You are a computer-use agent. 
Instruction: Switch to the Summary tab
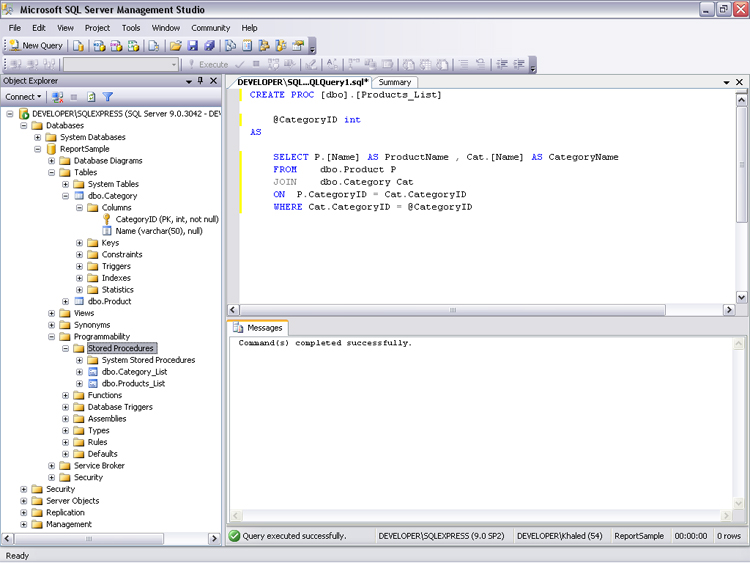tap(395, 82)
